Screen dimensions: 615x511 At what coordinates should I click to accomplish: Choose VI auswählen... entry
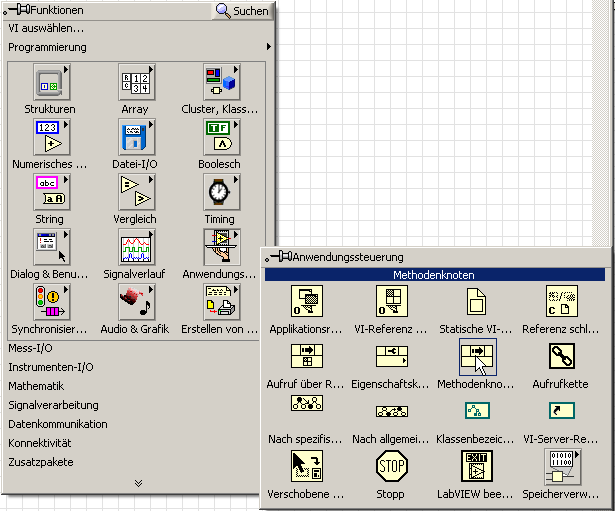click(46, 28)
